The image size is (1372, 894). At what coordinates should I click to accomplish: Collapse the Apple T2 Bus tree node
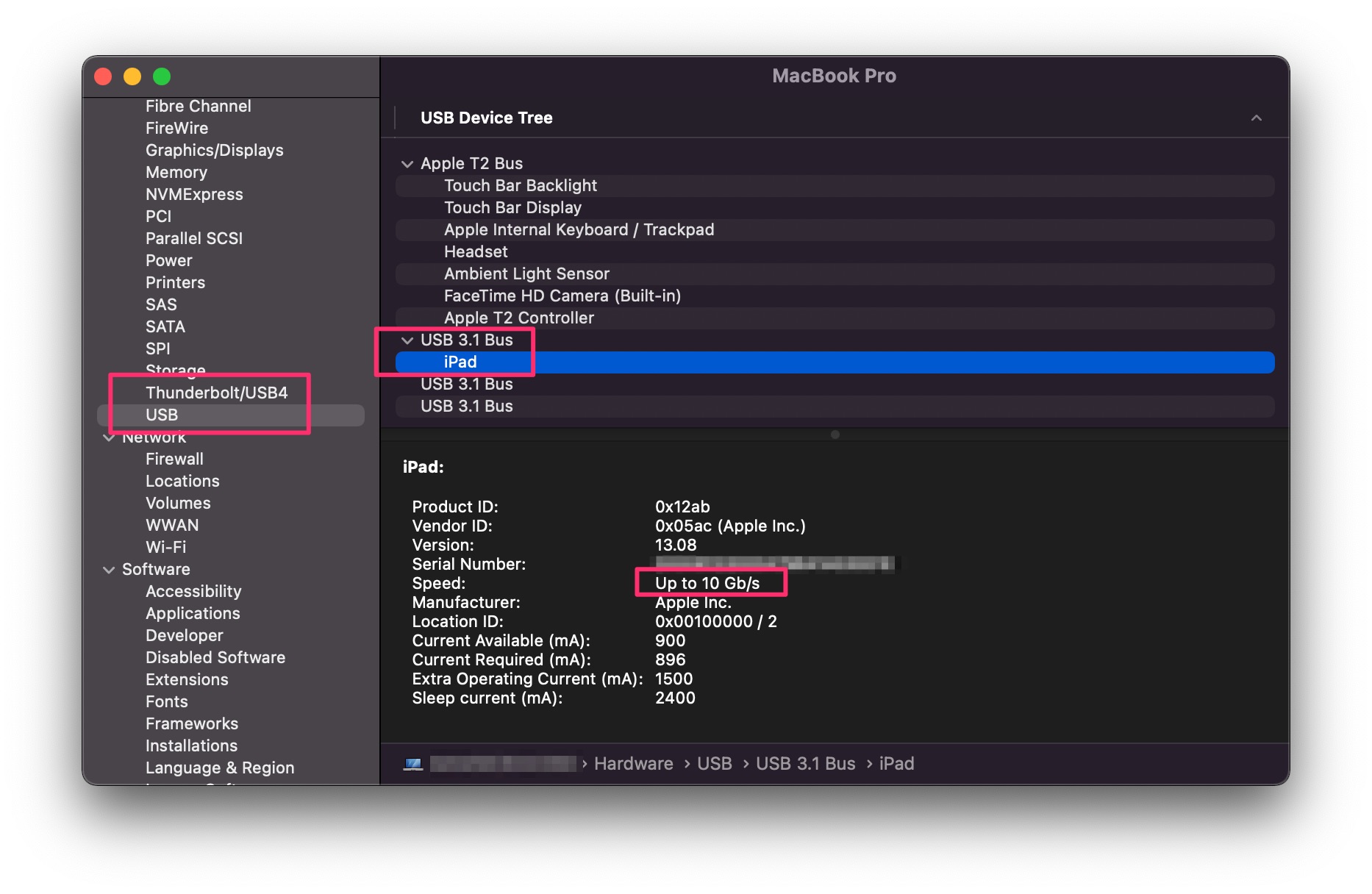tap(407, 164)
